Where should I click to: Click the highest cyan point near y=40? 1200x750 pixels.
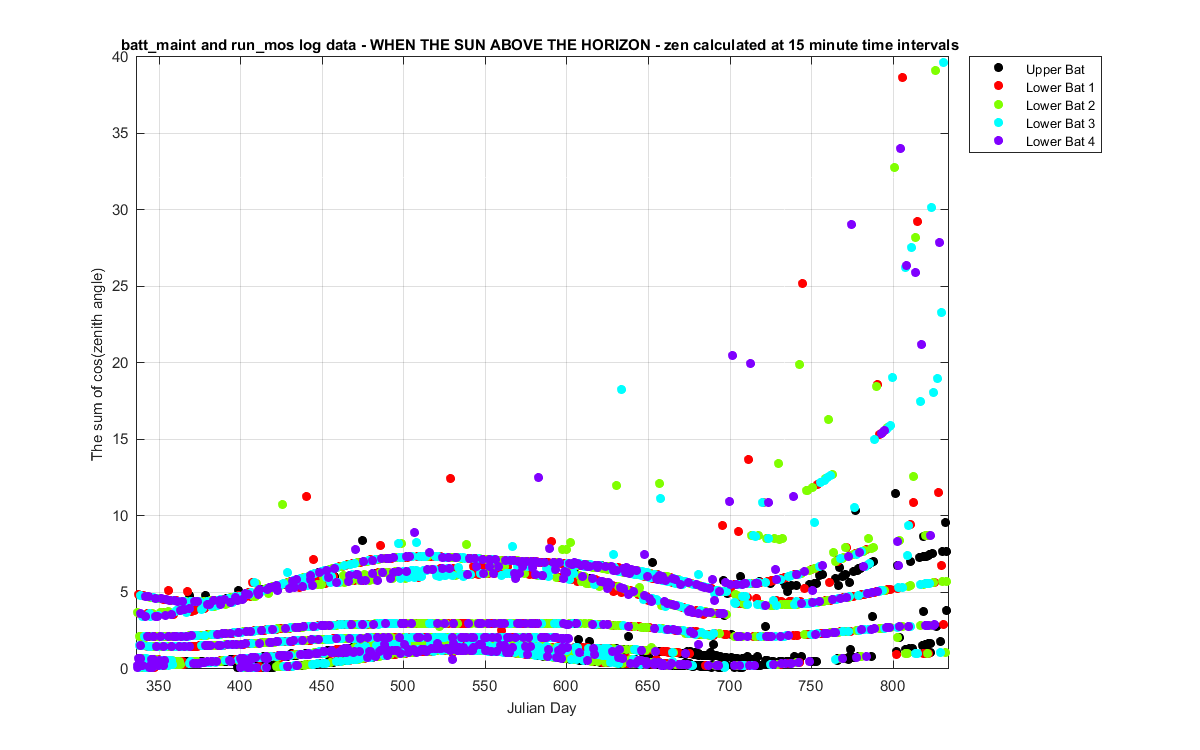pyautogui.click(x=943, y=62)
